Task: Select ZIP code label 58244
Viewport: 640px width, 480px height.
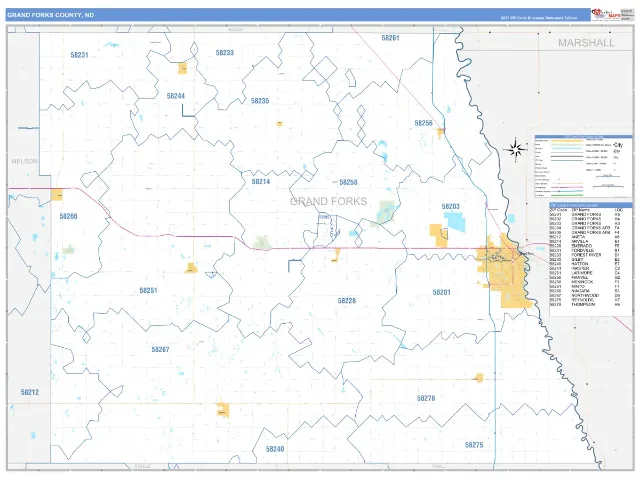Action: tap(176, 96)
